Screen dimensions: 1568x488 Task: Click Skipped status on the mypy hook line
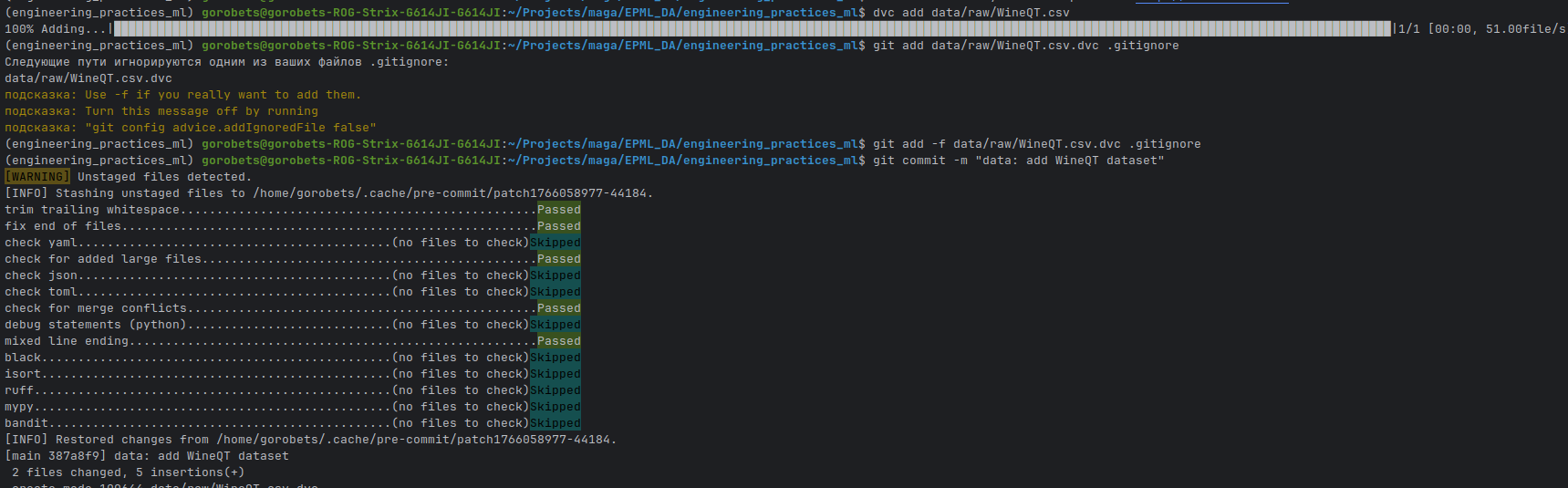coord(555,407)
